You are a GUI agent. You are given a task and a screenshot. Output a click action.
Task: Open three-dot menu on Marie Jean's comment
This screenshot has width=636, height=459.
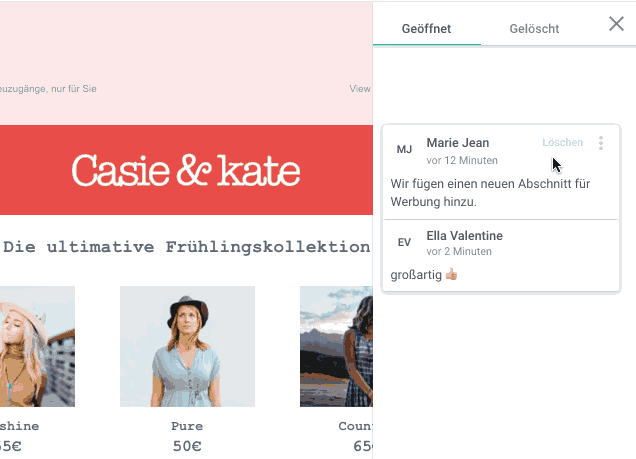coord(601,143)
